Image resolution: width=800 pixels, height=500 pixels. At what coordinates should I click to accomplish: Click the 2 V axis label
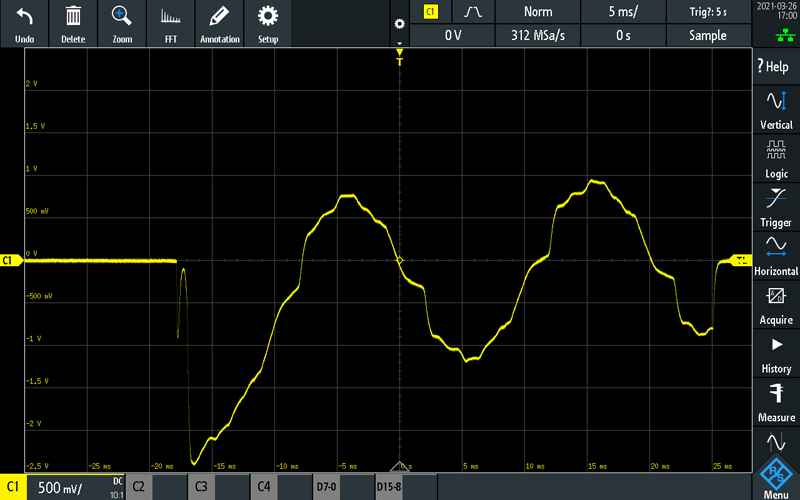tap(32, 84)
